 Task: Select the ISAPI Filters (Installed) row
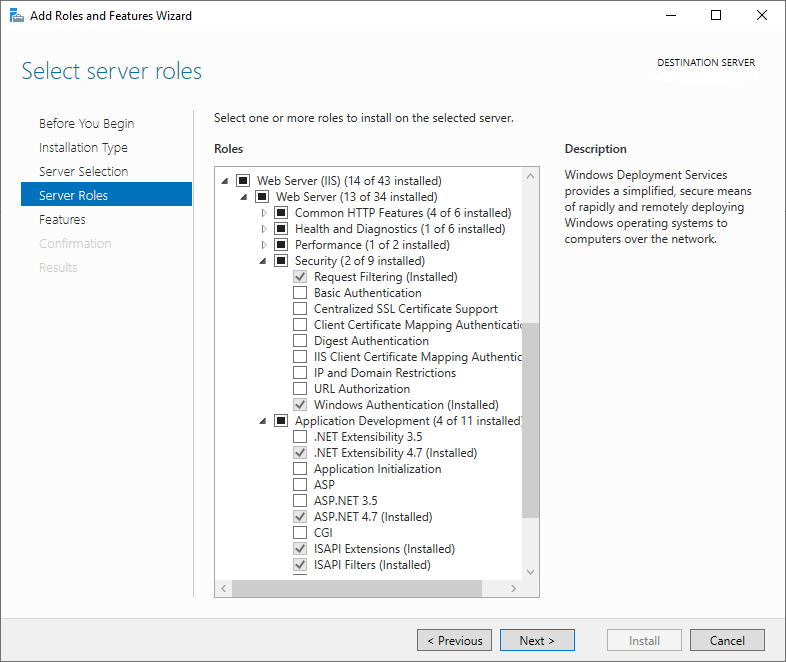(x=372, y=565)
